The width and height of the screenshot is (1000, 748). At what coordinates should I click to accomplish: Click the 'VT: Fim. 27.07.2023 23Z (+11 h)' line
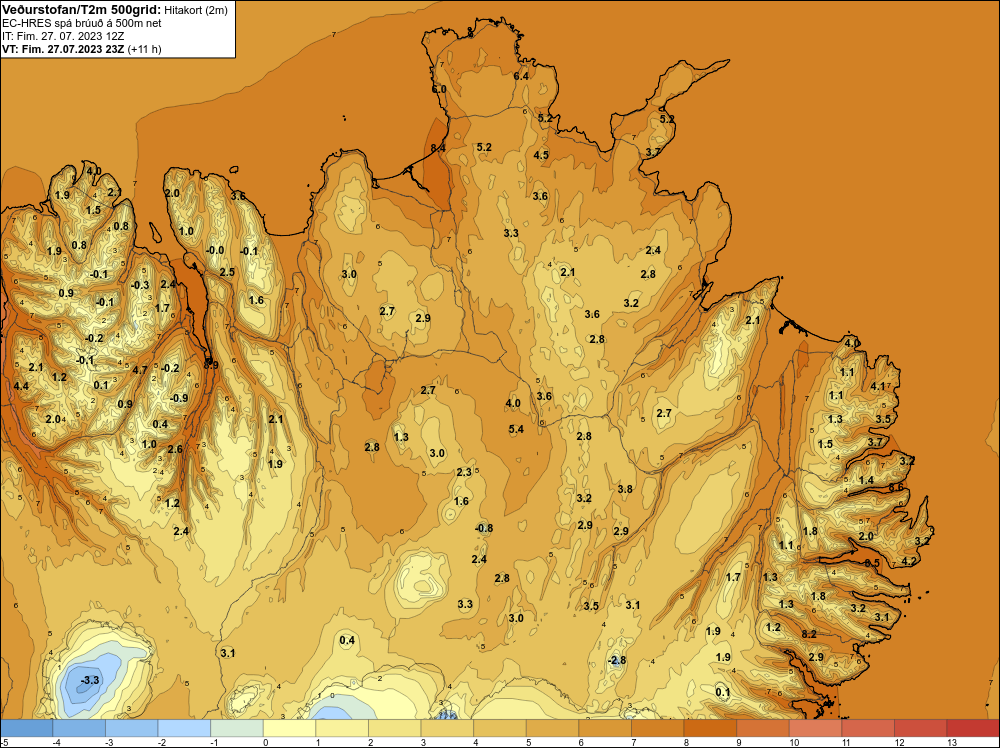click(82, 49)
